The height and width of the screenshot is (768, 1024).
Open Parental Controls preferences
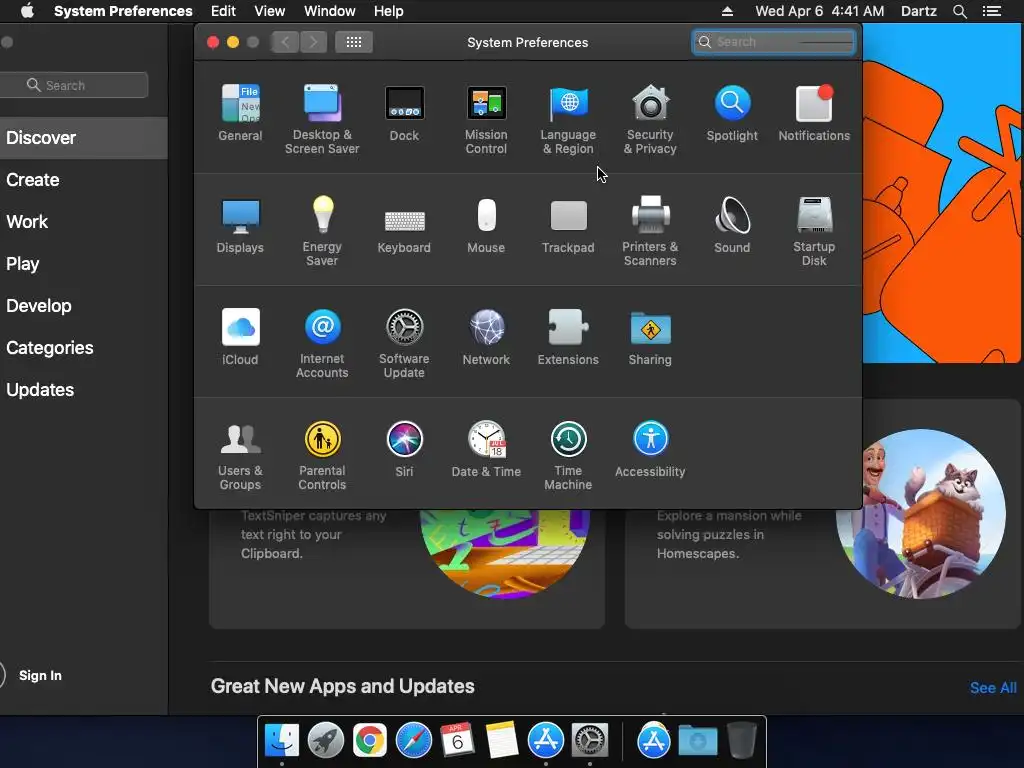pyautogui.click(x=322, y=455)
